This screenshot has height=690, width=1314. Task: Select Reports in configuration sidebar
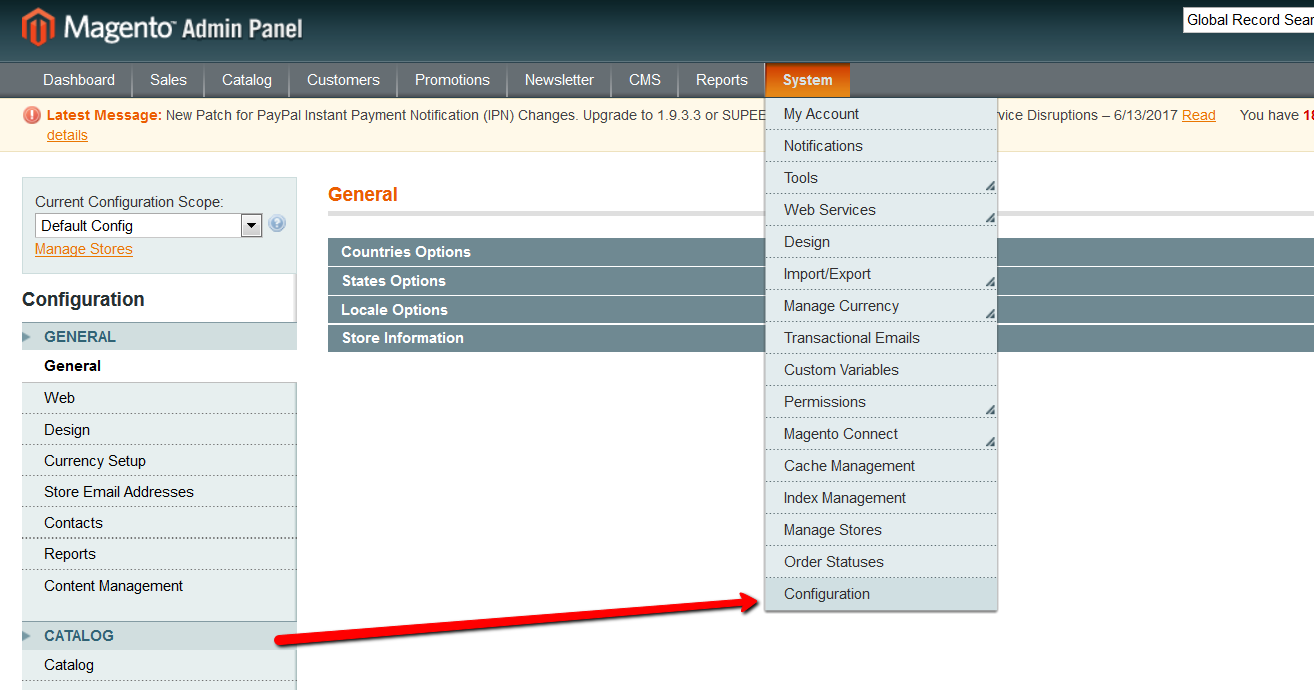click(x=159, y=554)
